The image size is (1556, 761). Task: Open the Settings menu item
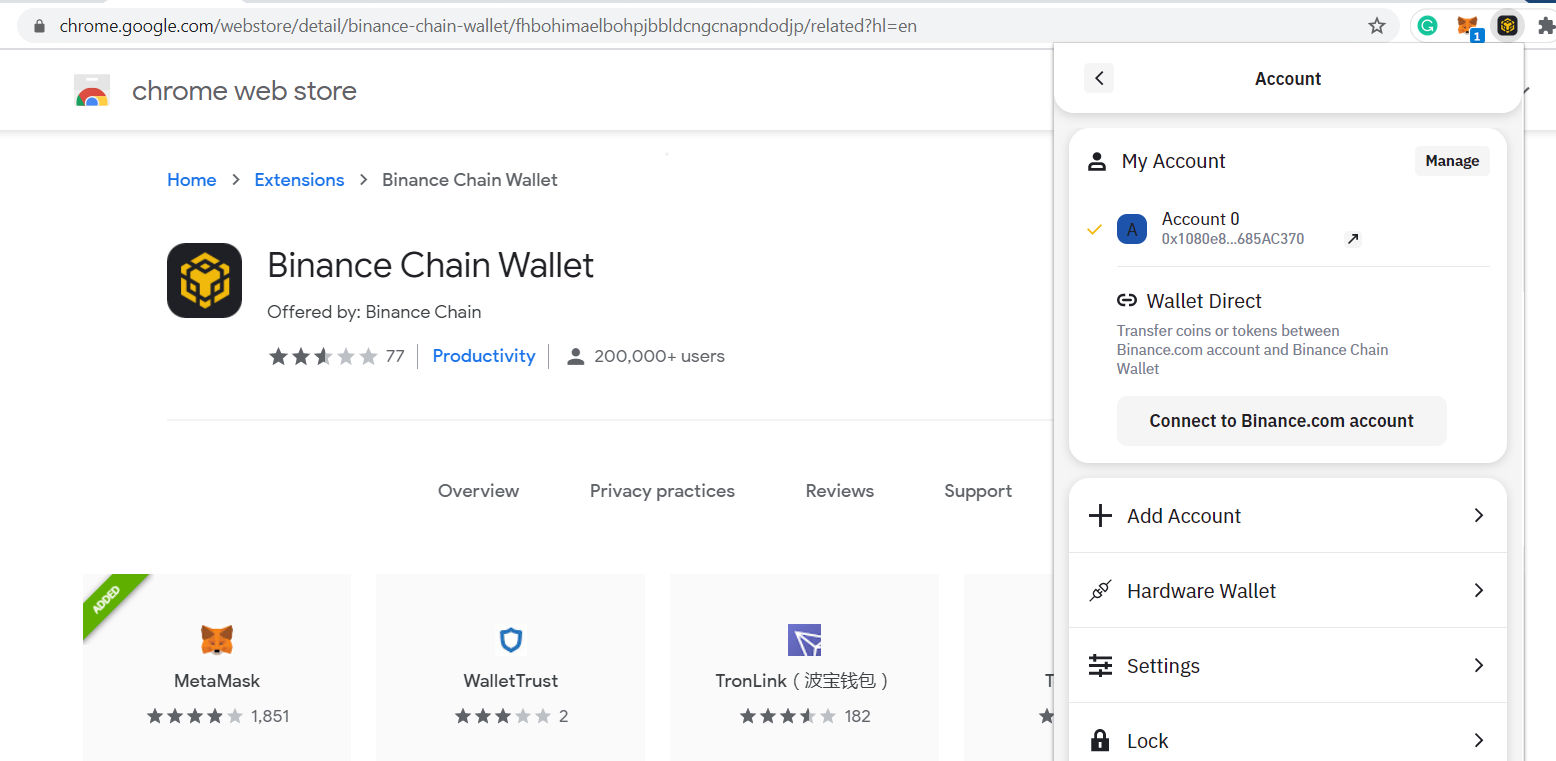1288,666
